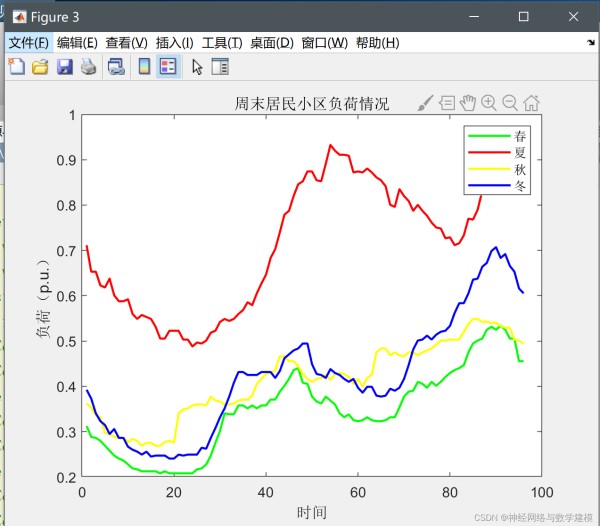Open the 窗口(W) menu
Screen dimensions: 600x526
[324, 42]
